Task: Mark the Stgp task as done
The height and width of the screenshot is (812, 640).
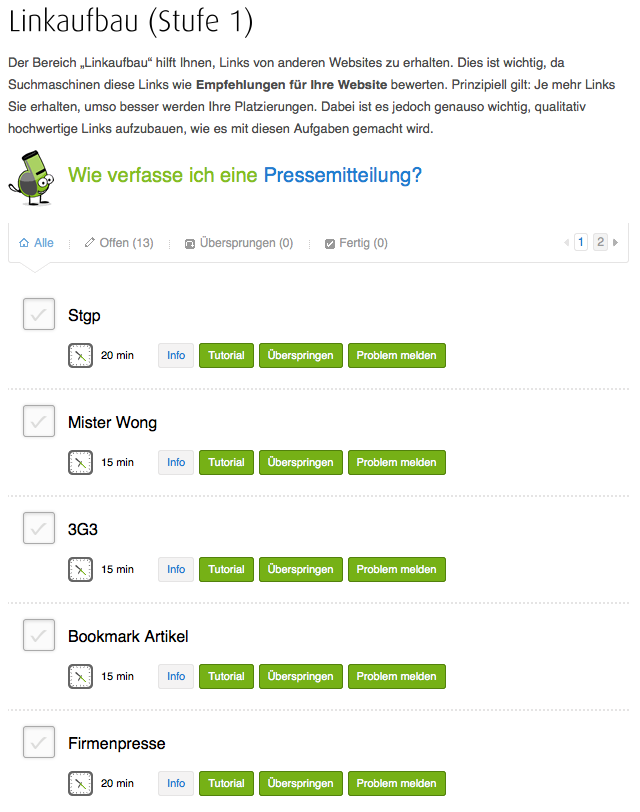Action: [x=39, y=315]
